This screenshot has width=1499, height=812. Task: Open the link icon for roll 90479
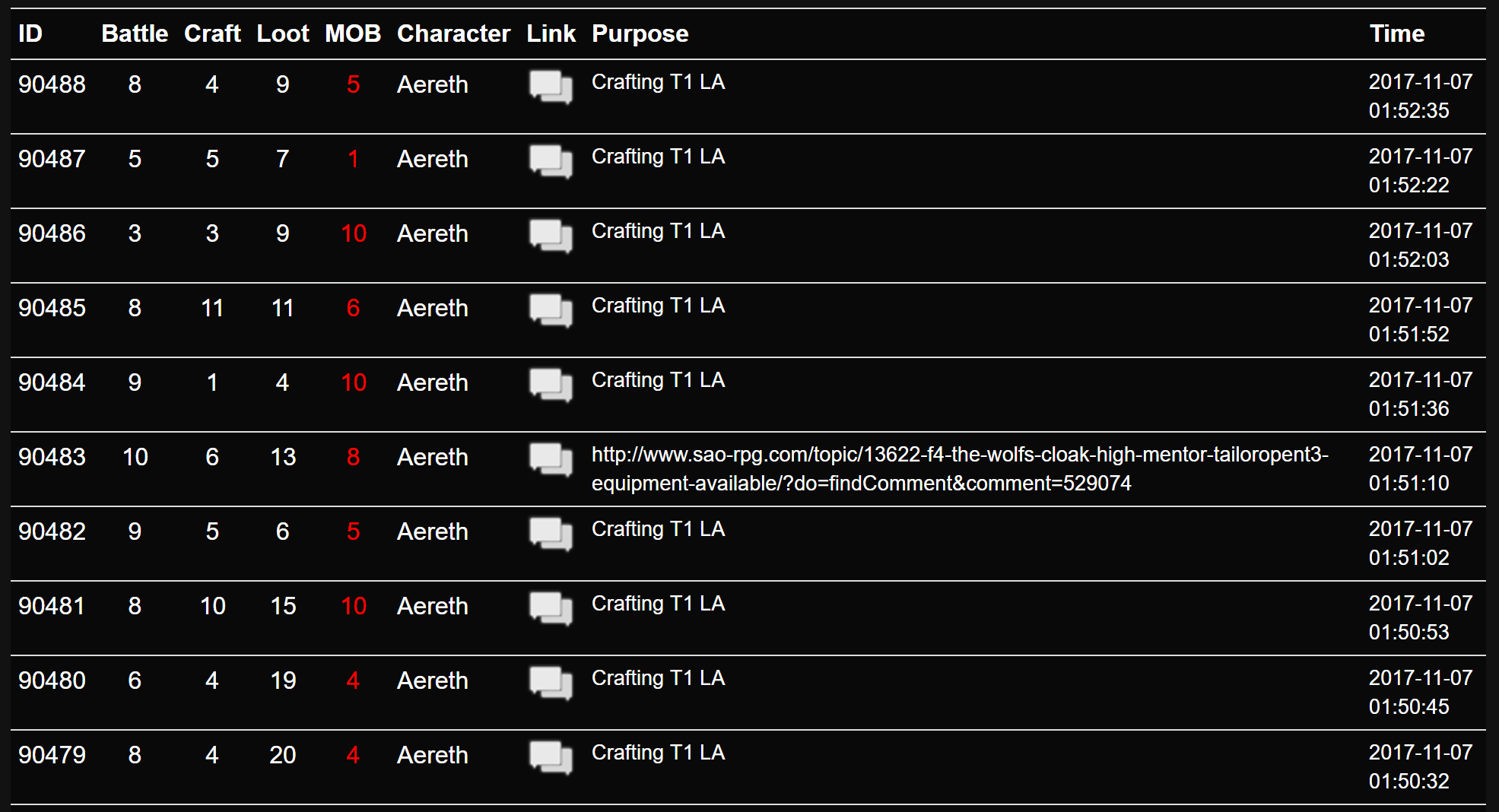[551, 757]
